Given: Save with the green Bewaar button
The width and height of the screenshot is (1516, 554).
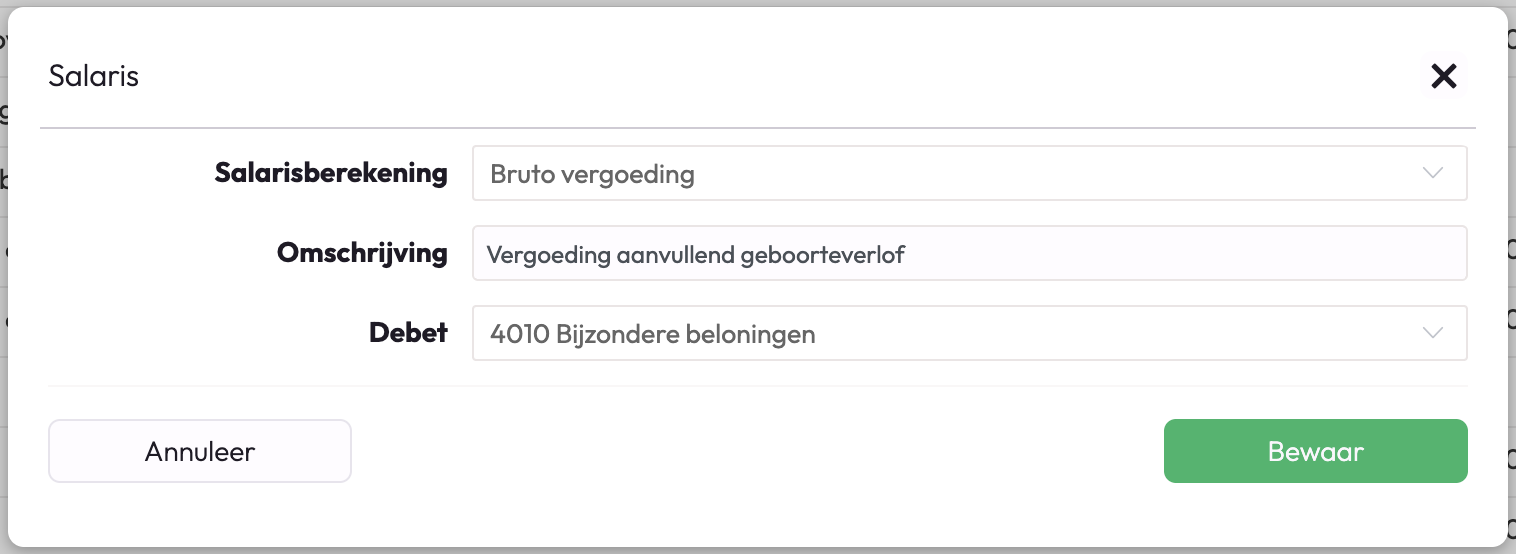Looking at the screenshot, I should point(1315,451).
